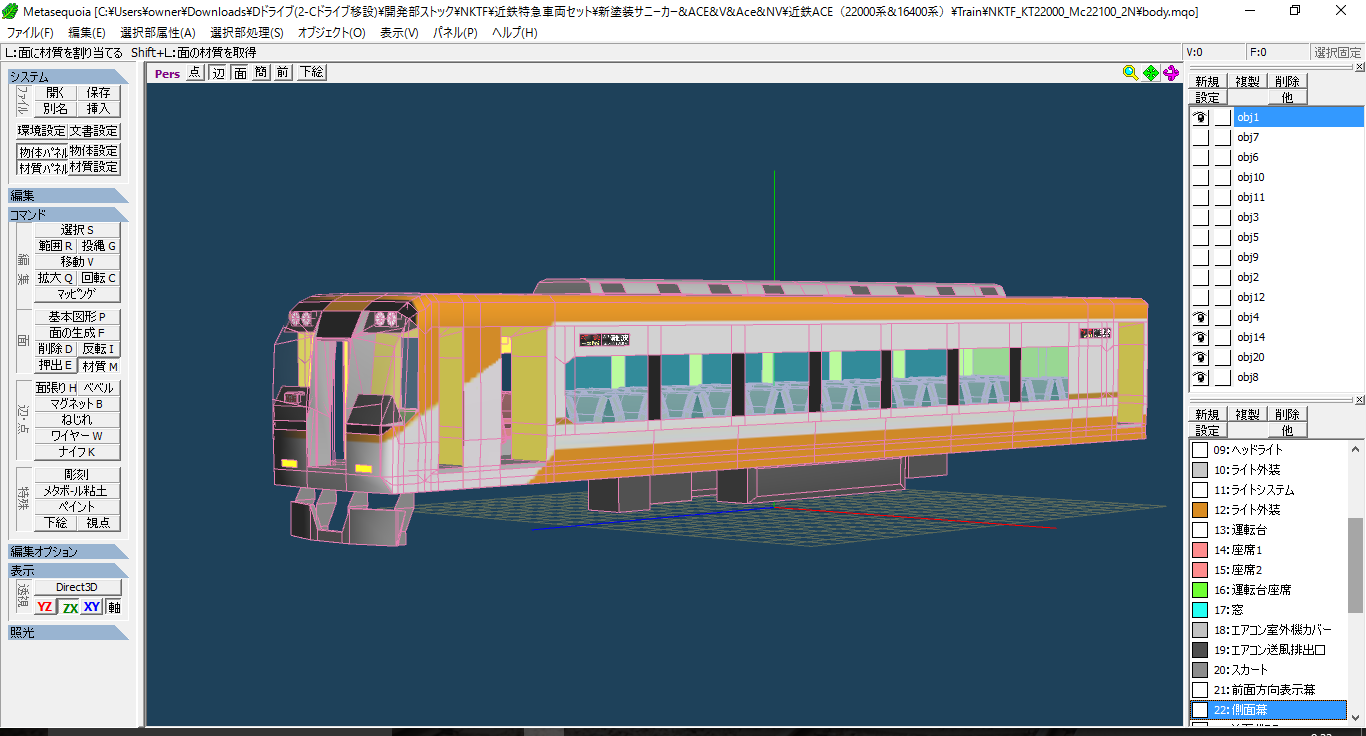Open the オブジェクト(O) menu
The height and width of the screenshot is (736, 1366).
(332, 32)
